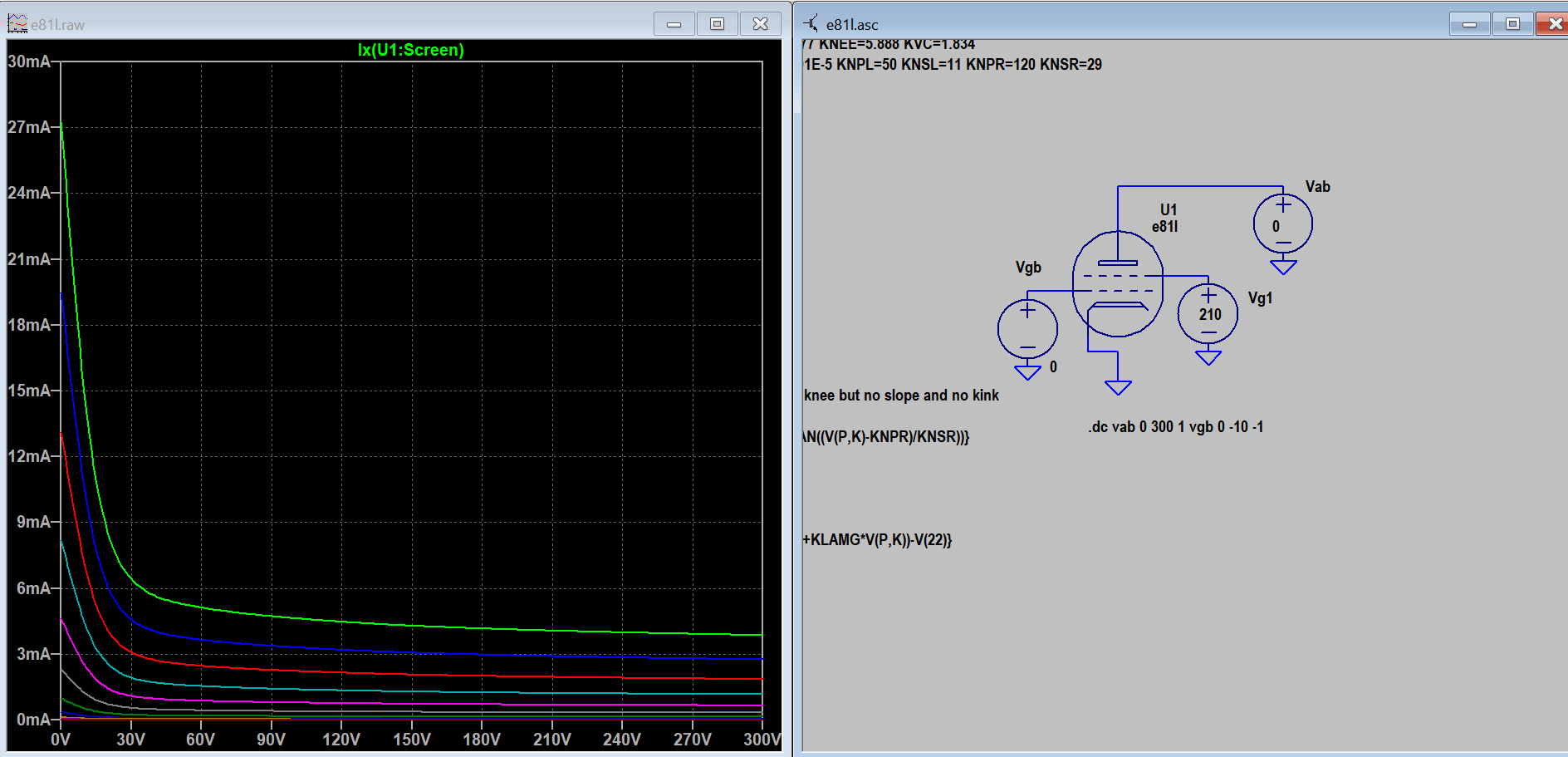Screen dimensions: 1568x757
Task: Click the e81l.asc window title
Action: click(x=852, y=25)
